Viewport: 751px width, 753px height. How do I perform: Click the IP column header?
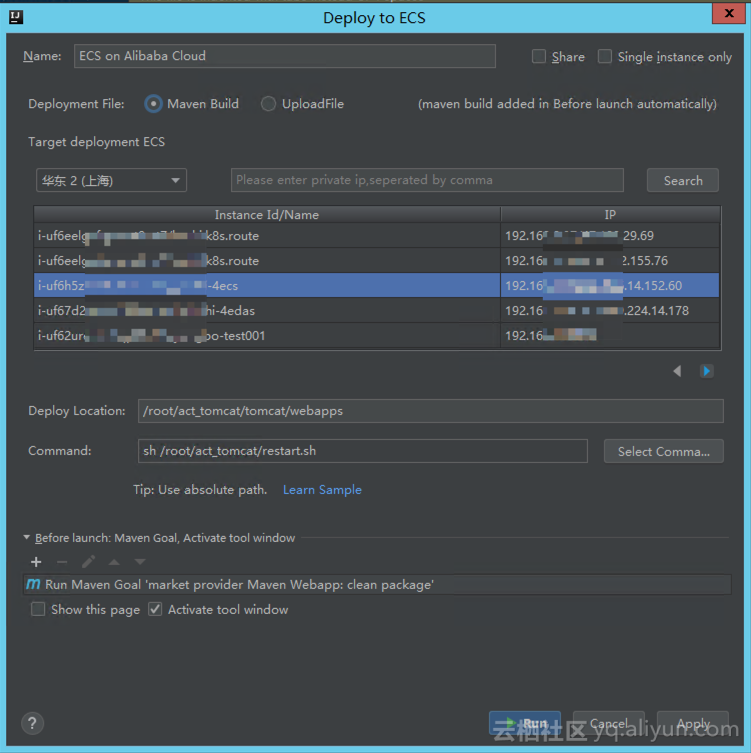(610, 215)
